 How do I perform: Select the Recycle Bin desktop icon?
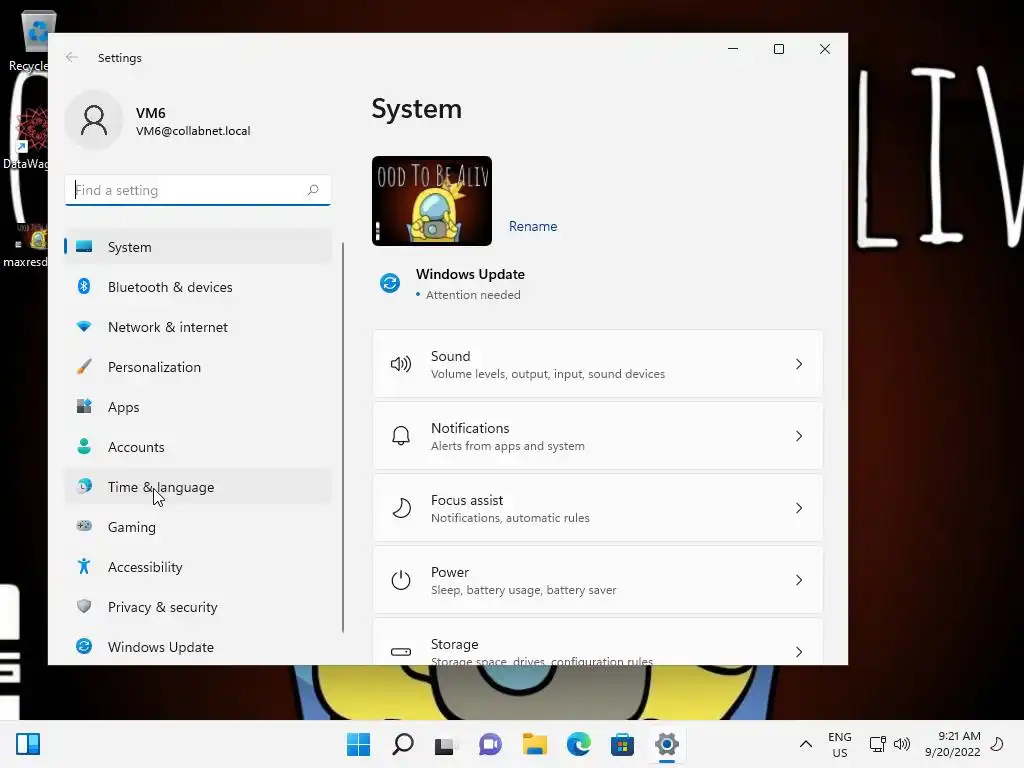(29, 42)
